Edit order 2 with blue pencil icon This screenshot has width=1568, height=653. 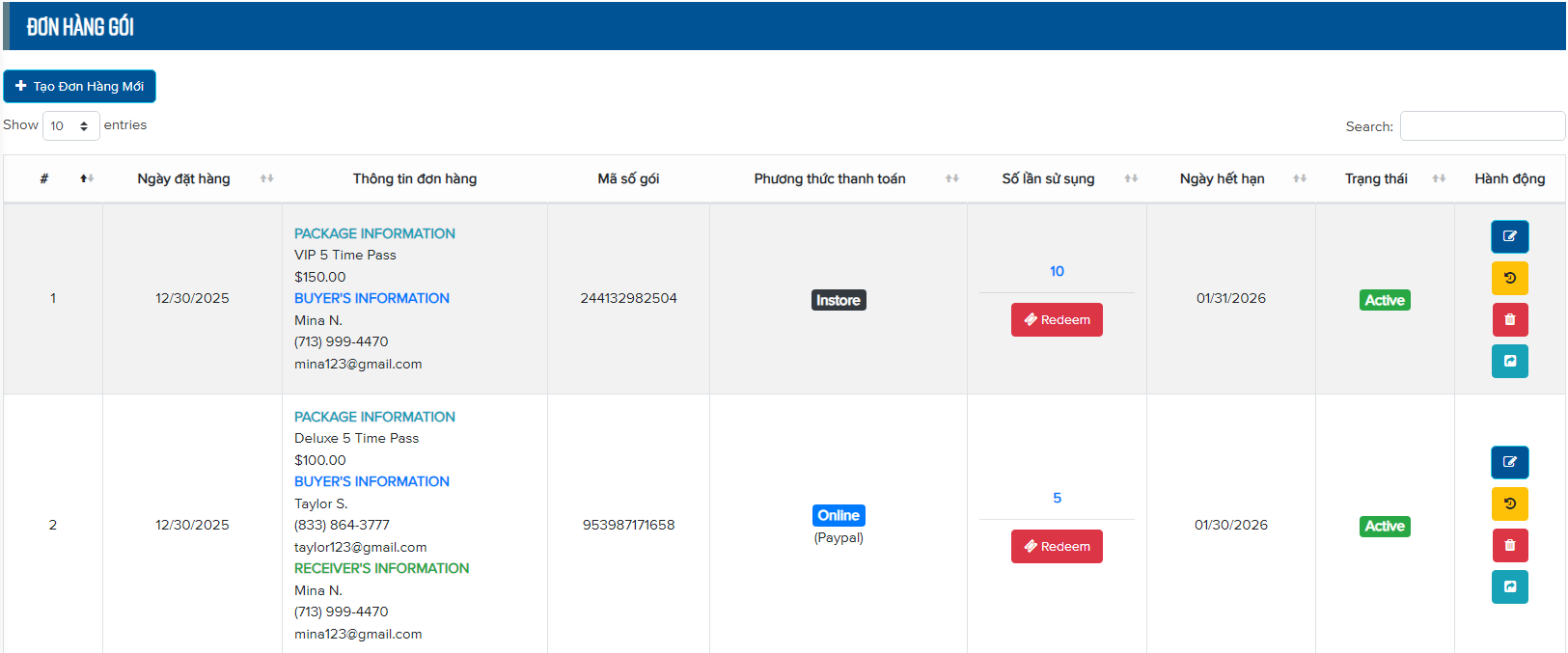tap(1509, 462)
